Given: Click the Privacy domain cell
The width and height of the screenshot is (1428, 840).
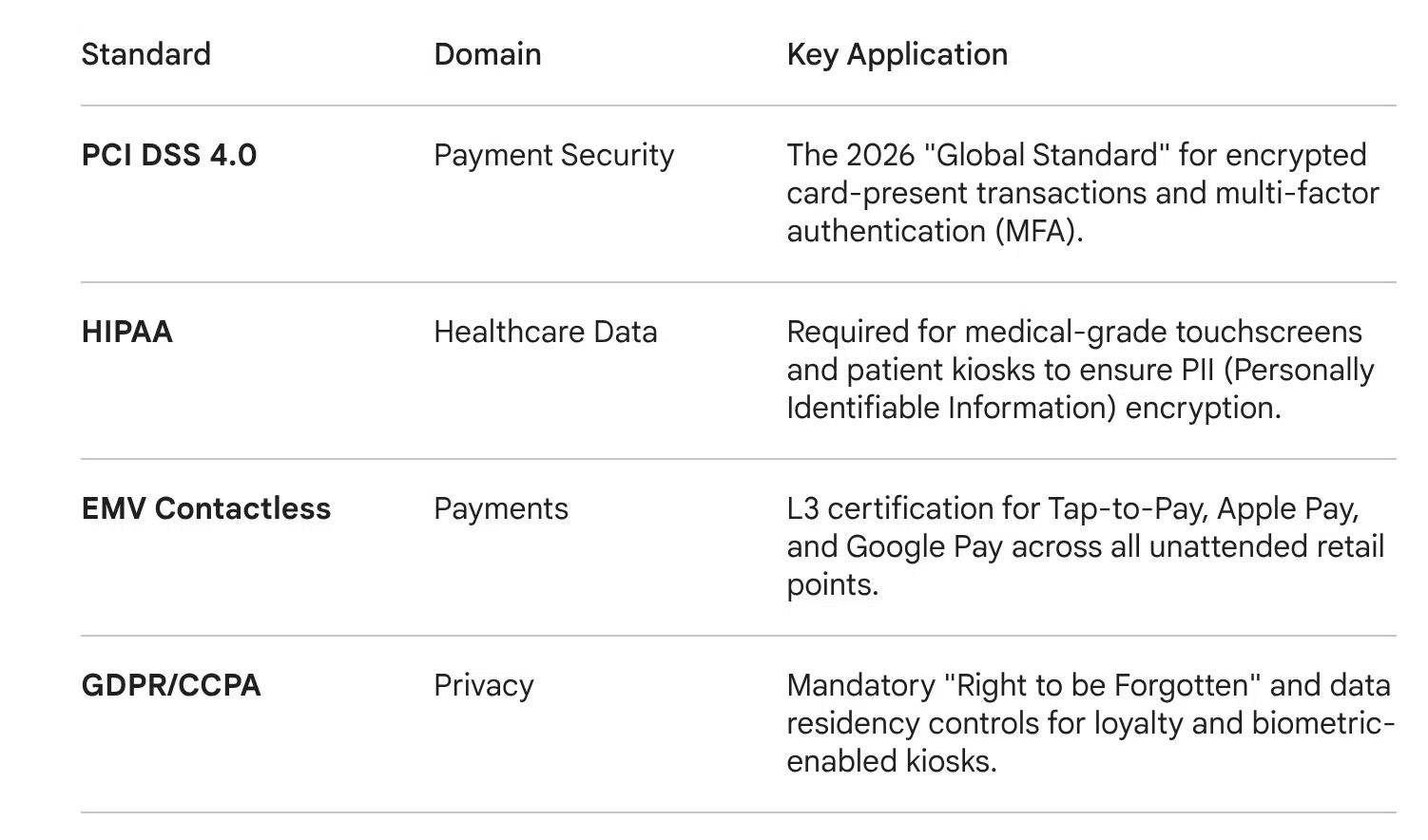Looking at the screenshot, I should tap(483, 685).
